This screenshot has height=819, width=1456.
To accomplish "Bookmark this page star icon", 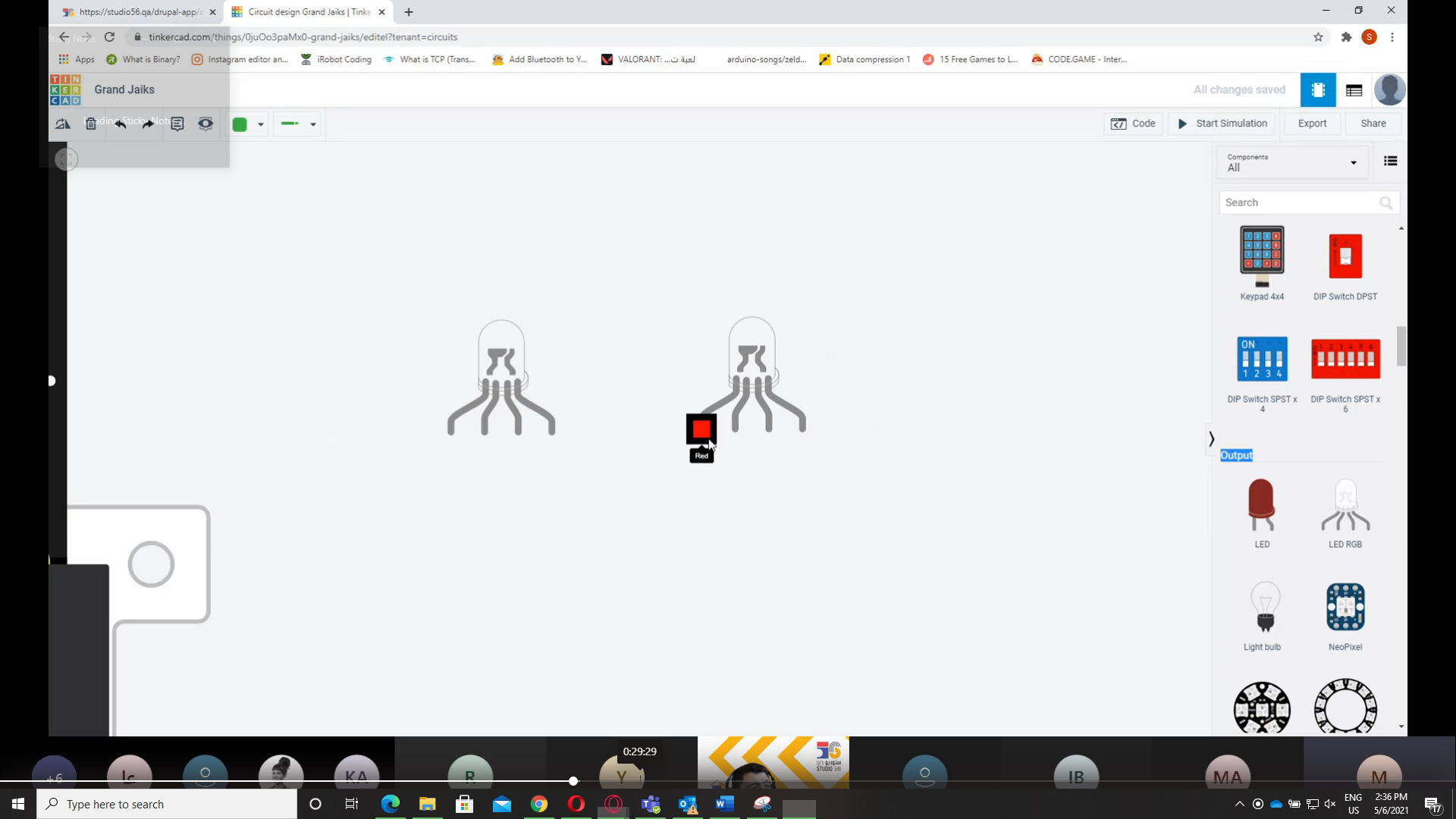I will tap(1318, 37).
